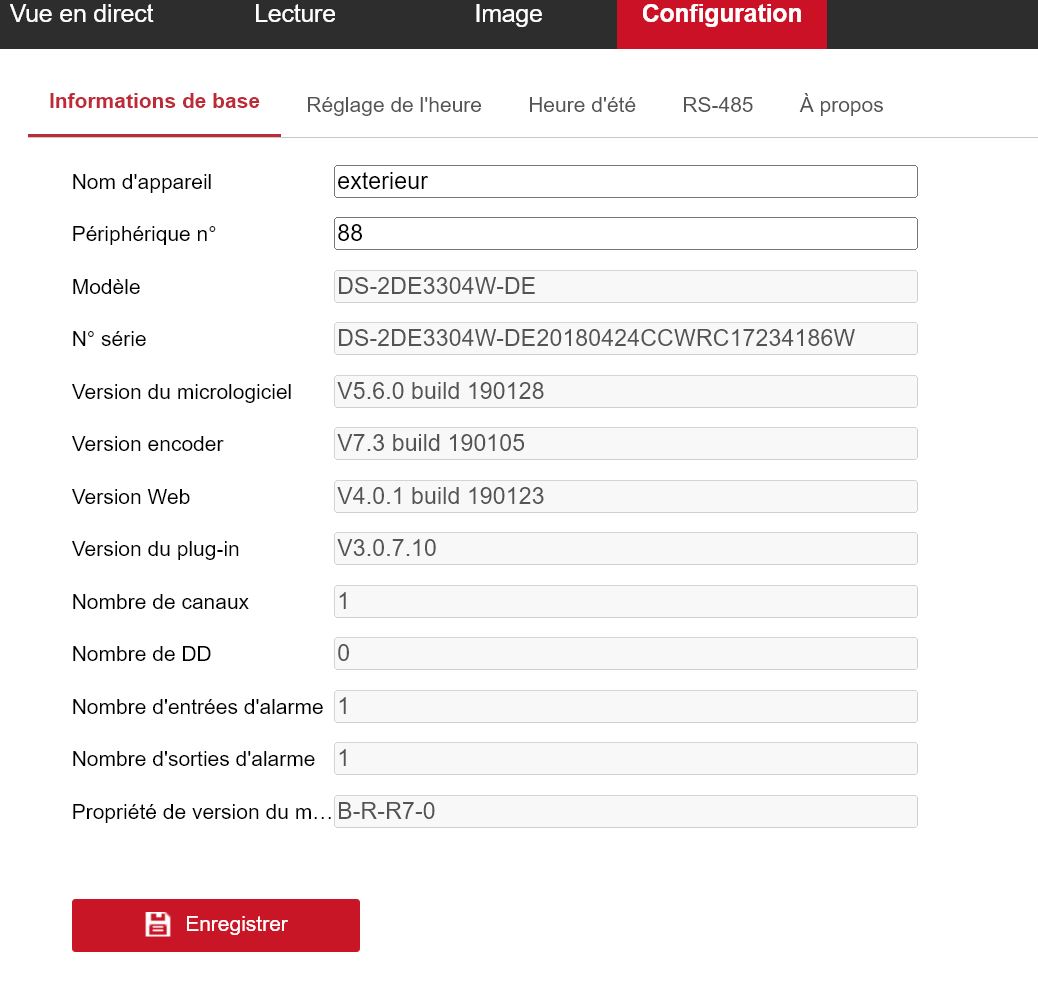Click the floppy disk save icon

tap(158, 924)
